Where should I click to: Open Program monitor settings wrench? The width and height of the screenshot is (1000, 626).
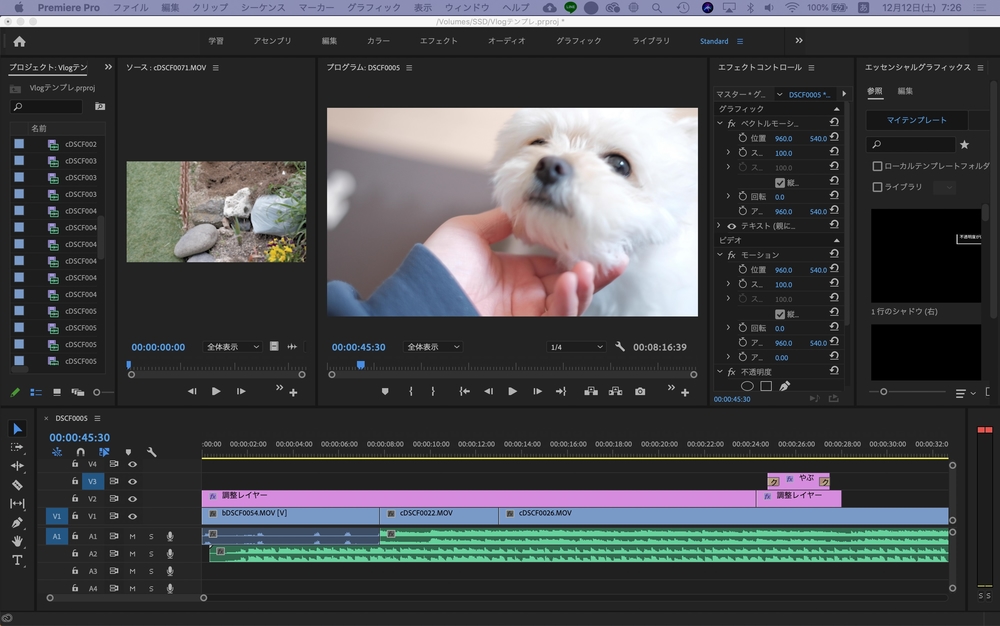[x=620, y=347]
